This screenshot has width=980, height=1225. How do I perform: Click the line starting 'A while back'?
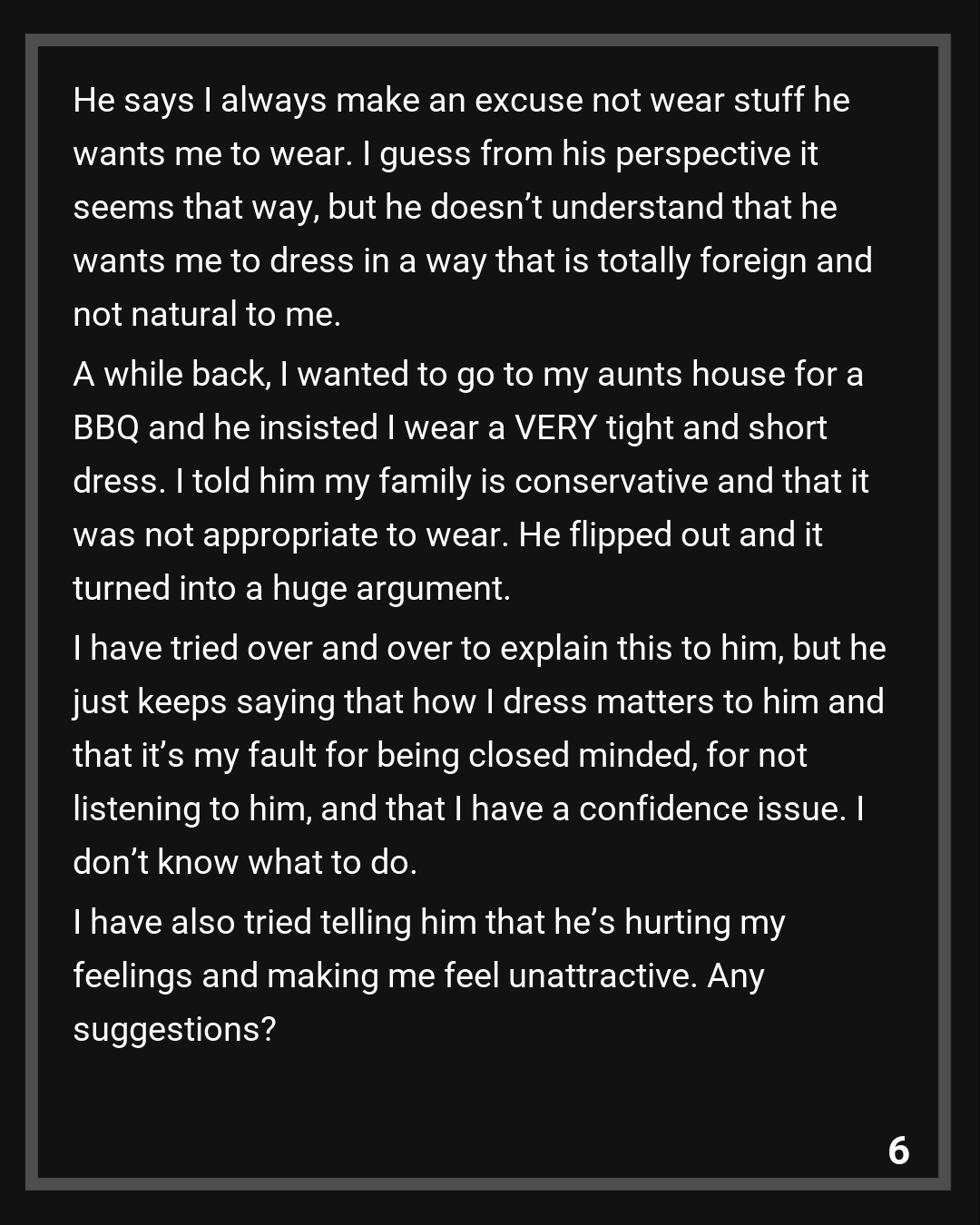click(467, 374)
